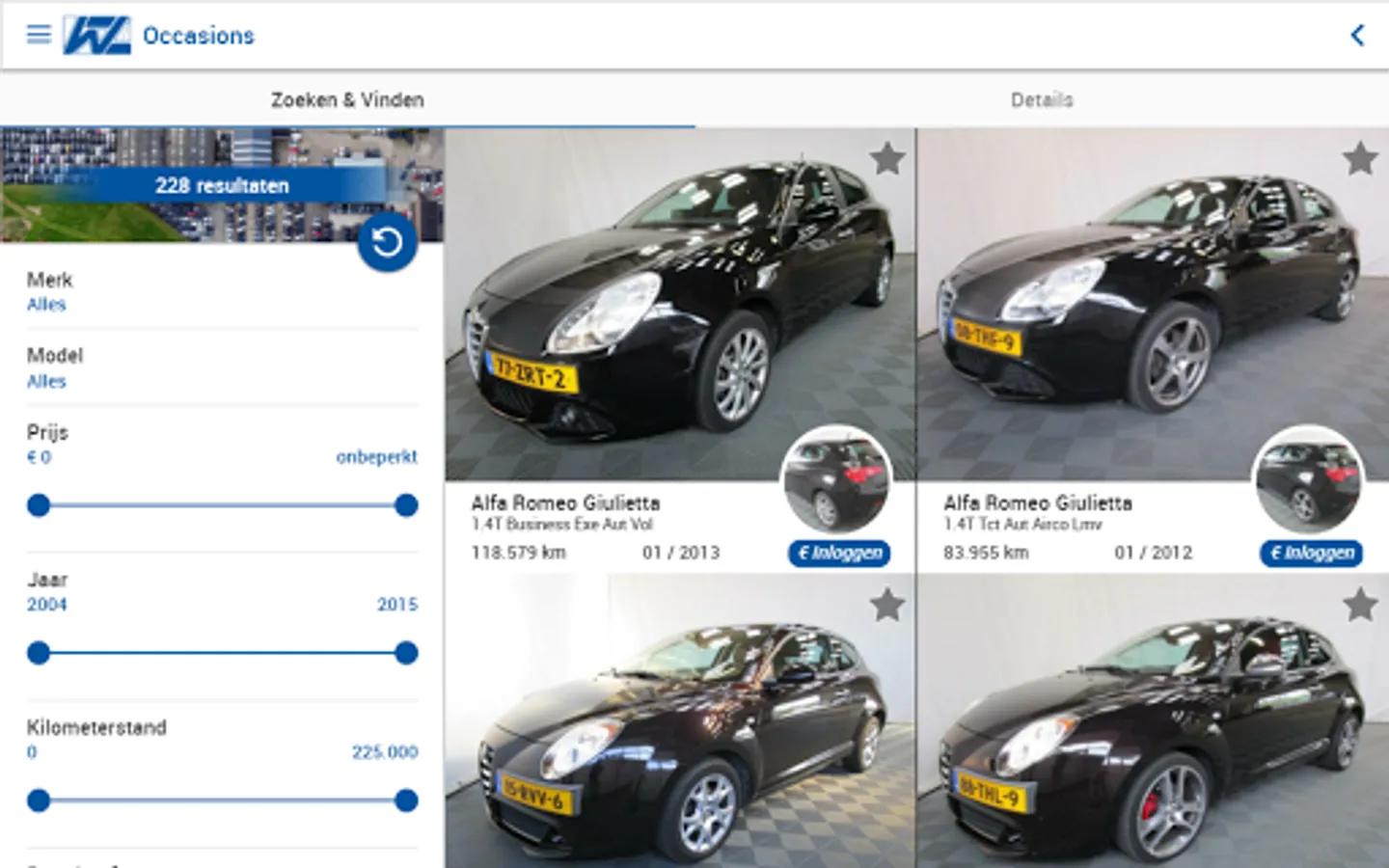The image size is (1389, 868).
Task: Click the WL company logo
Action: (x=96, y=36)
